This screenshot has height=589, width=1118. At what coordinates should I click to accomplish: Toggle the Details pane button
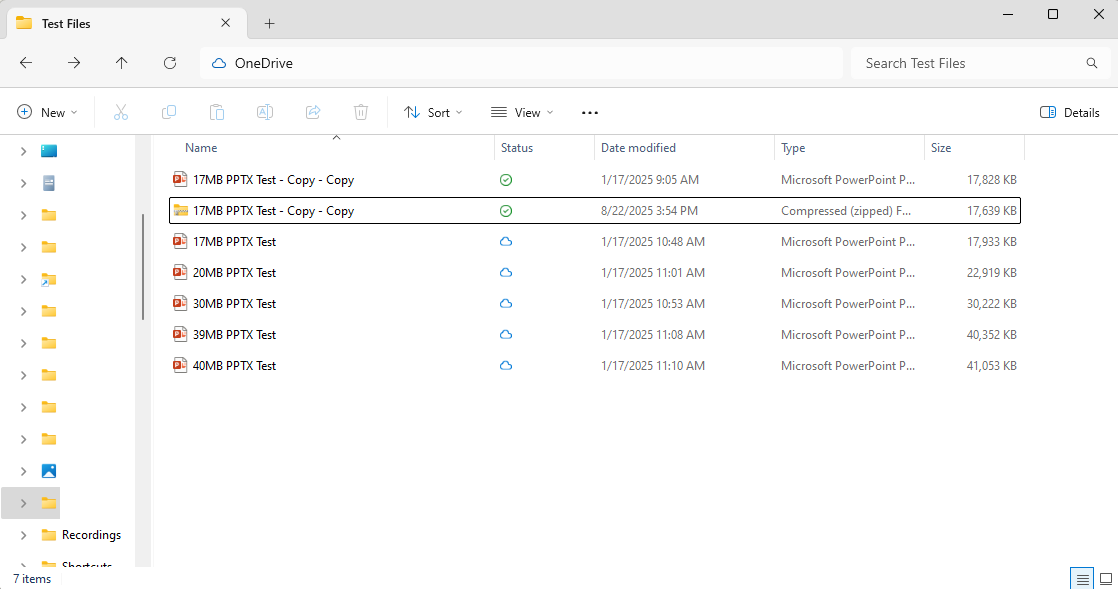click(x=1070, y=113)
